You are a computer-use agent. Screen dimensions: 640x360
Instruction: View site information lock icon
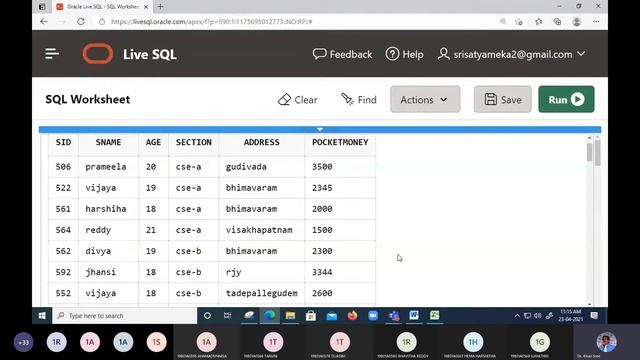102,22
